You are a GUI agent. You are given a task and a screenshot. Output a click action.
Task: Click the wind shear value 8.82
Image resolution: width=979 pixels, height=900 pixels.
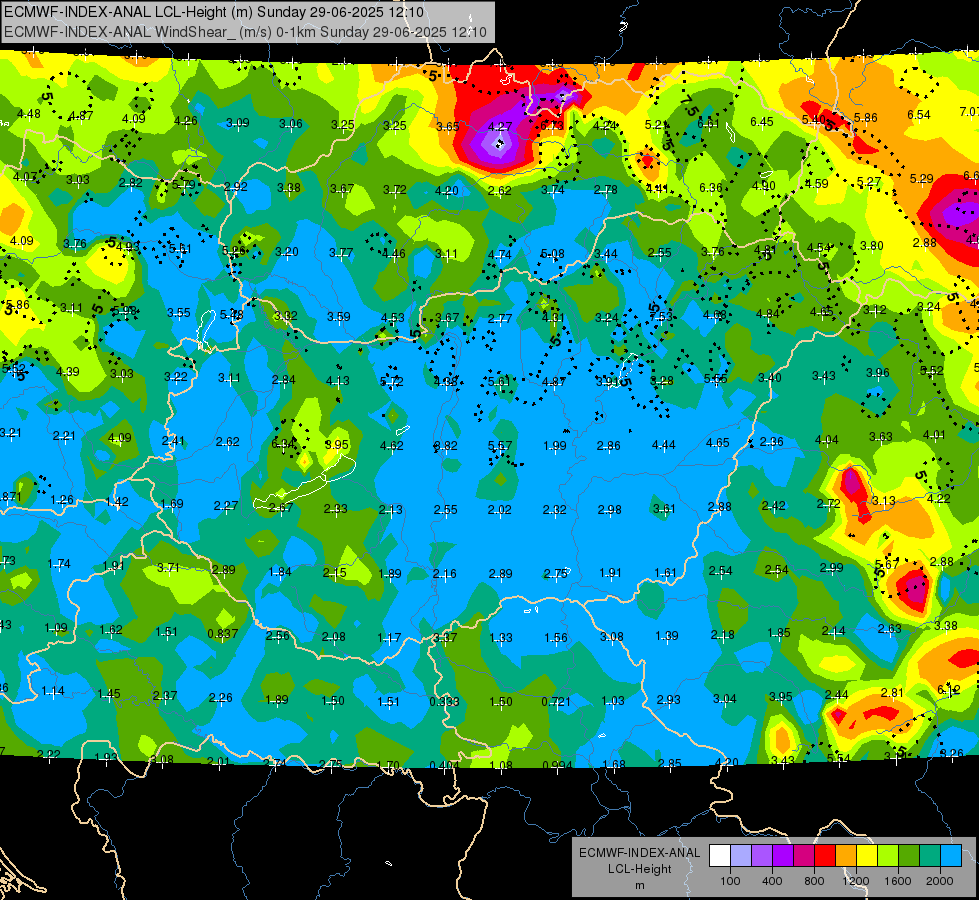446,446
